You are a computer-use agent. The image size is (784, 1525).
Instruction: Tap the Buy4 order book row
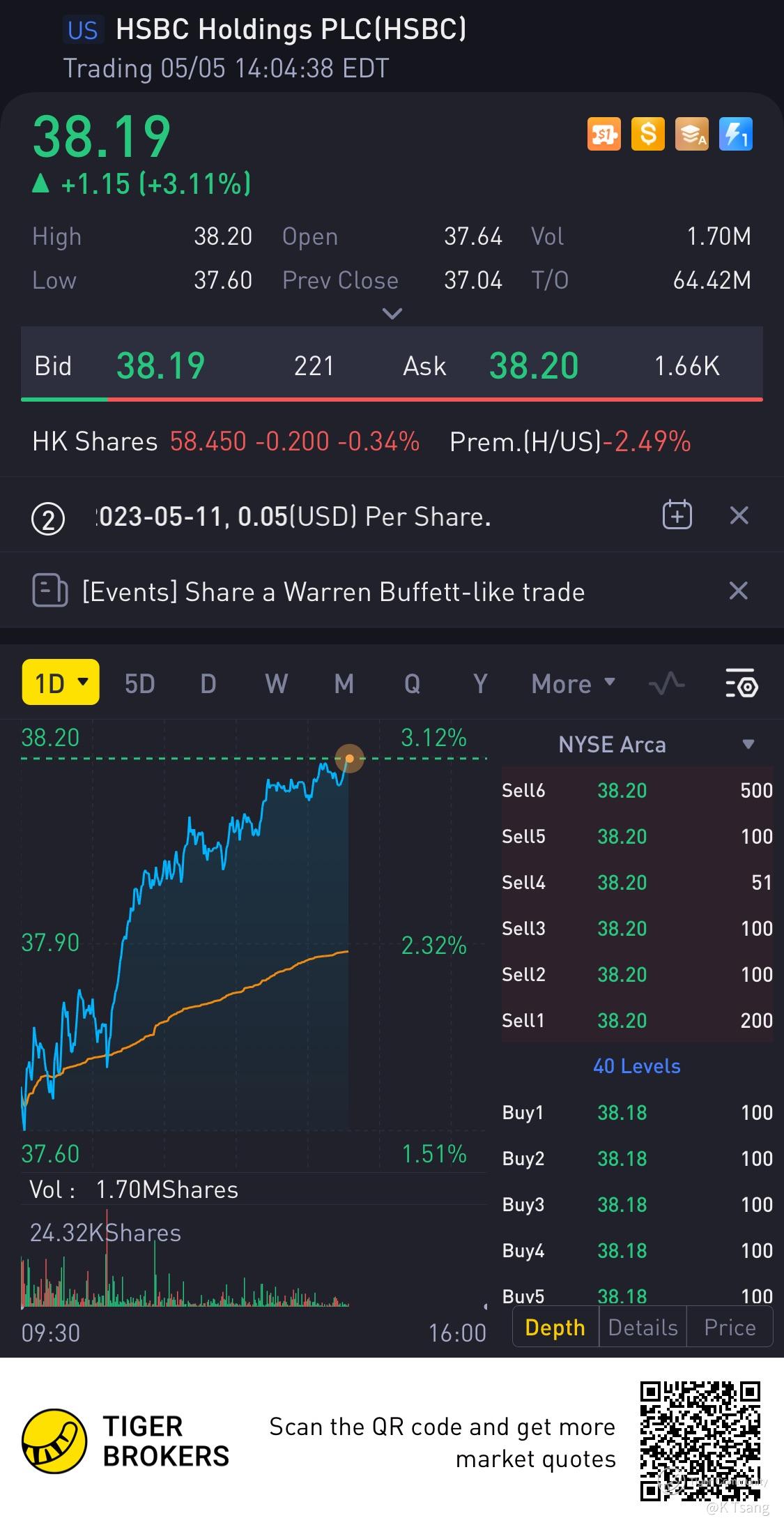click(637, 1250)
